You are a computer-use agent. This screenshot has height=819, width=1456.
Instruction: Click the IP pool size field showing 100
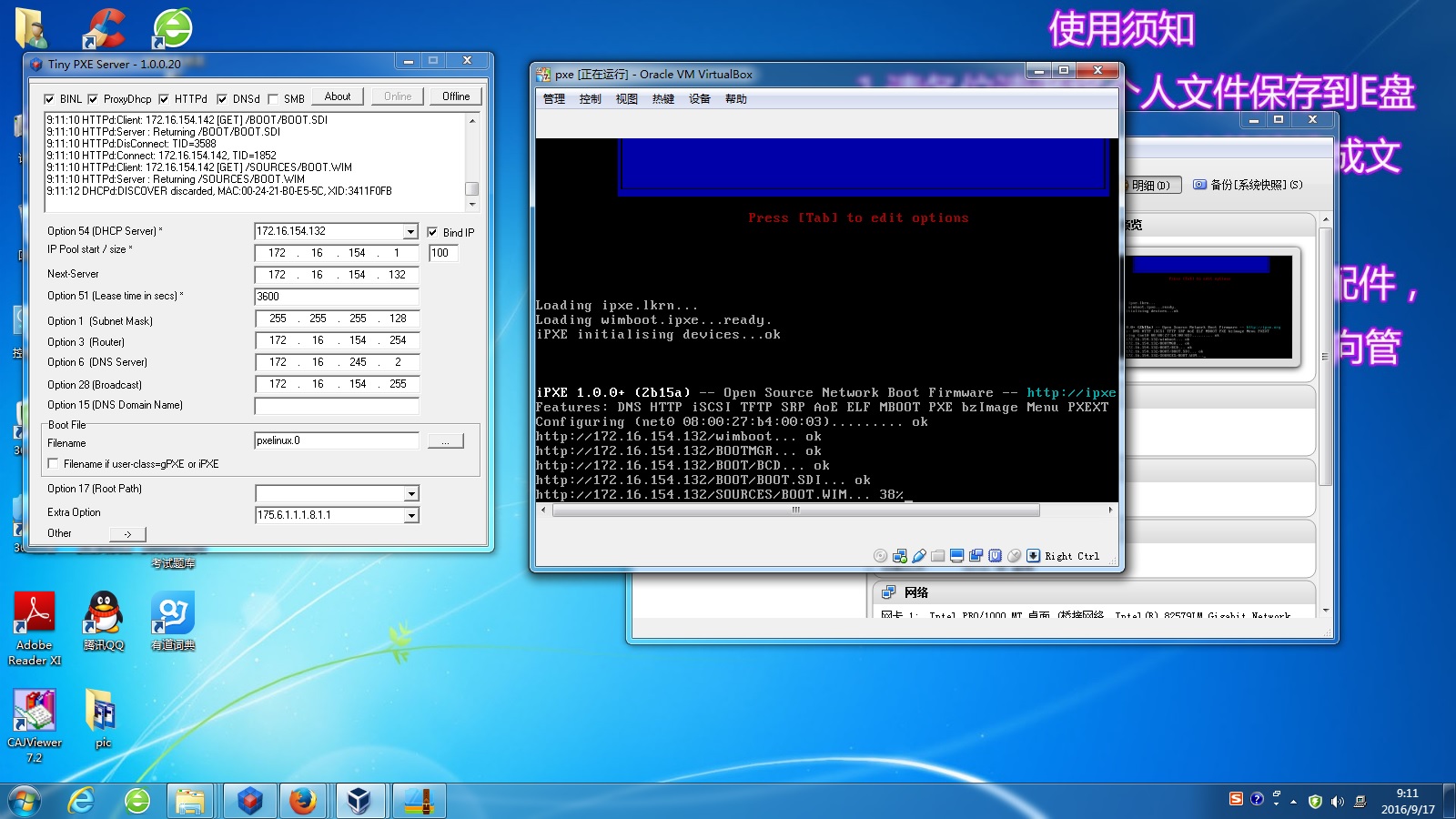click(443, 253)
